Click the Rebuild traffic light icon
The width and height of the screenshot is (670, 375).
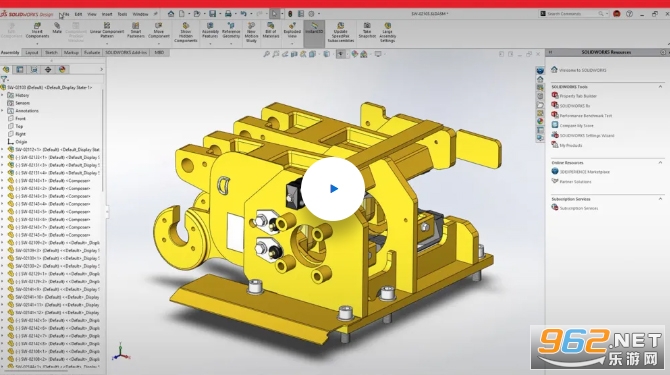[x=290, y=14]
